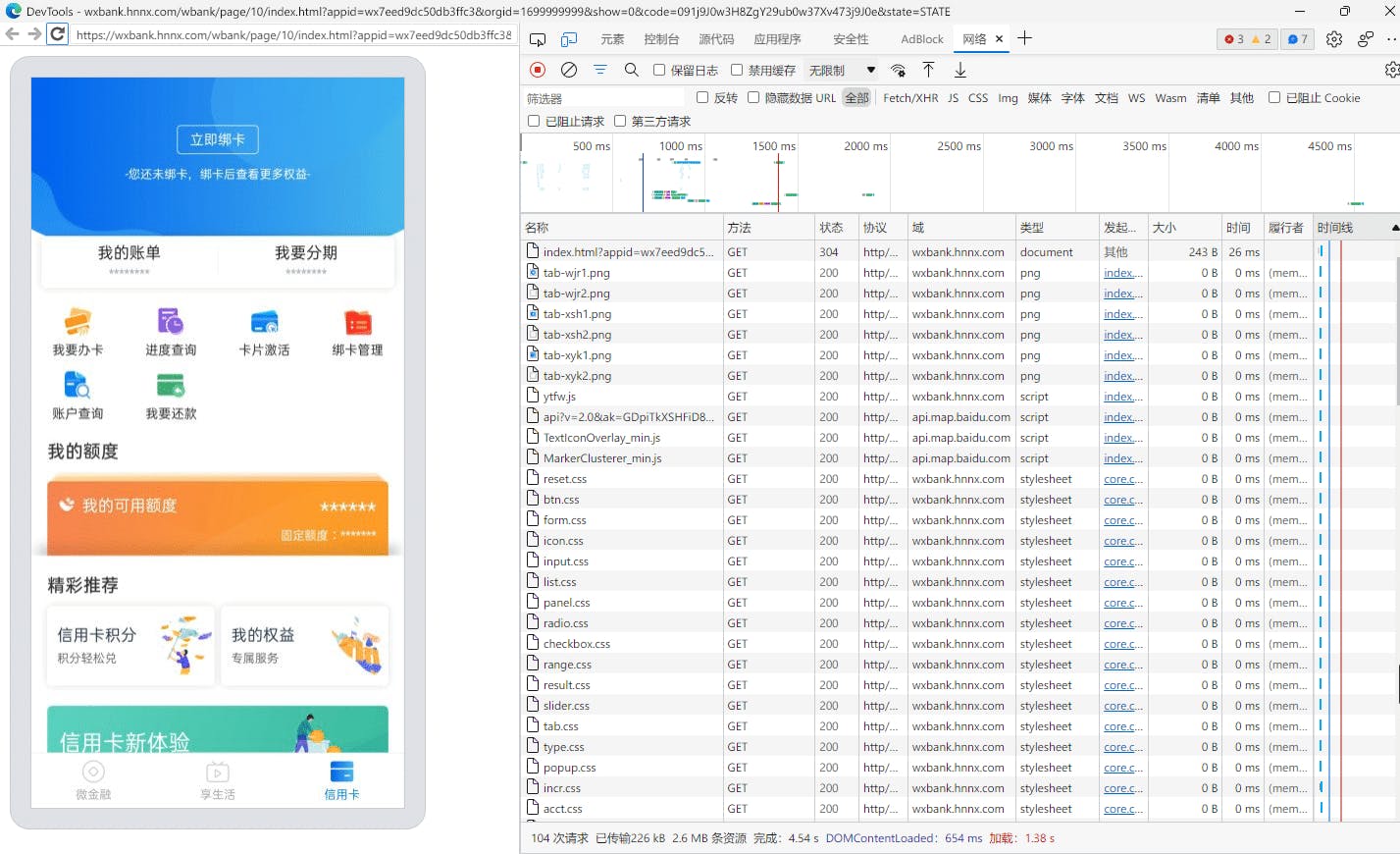The image size is (1400, 854).
Task: Switch to 应用程序 tab
Action: (777, 39)
